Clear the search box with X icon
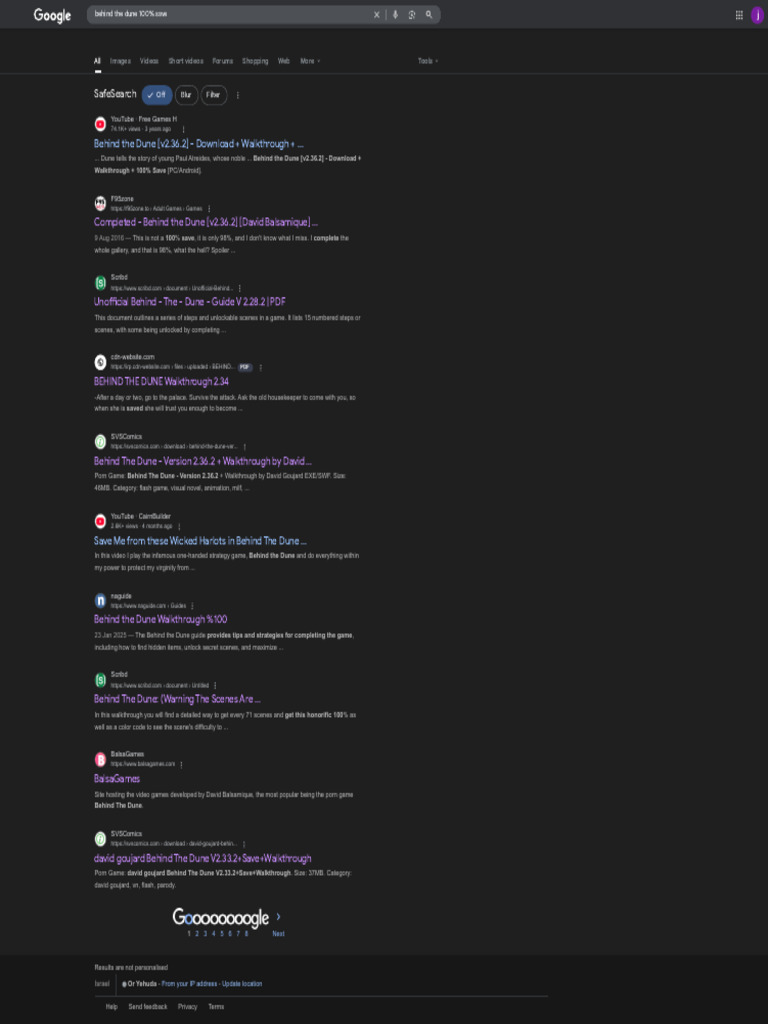The height and width of the screenshot is (1024, 768). click(x=376, y=14)
